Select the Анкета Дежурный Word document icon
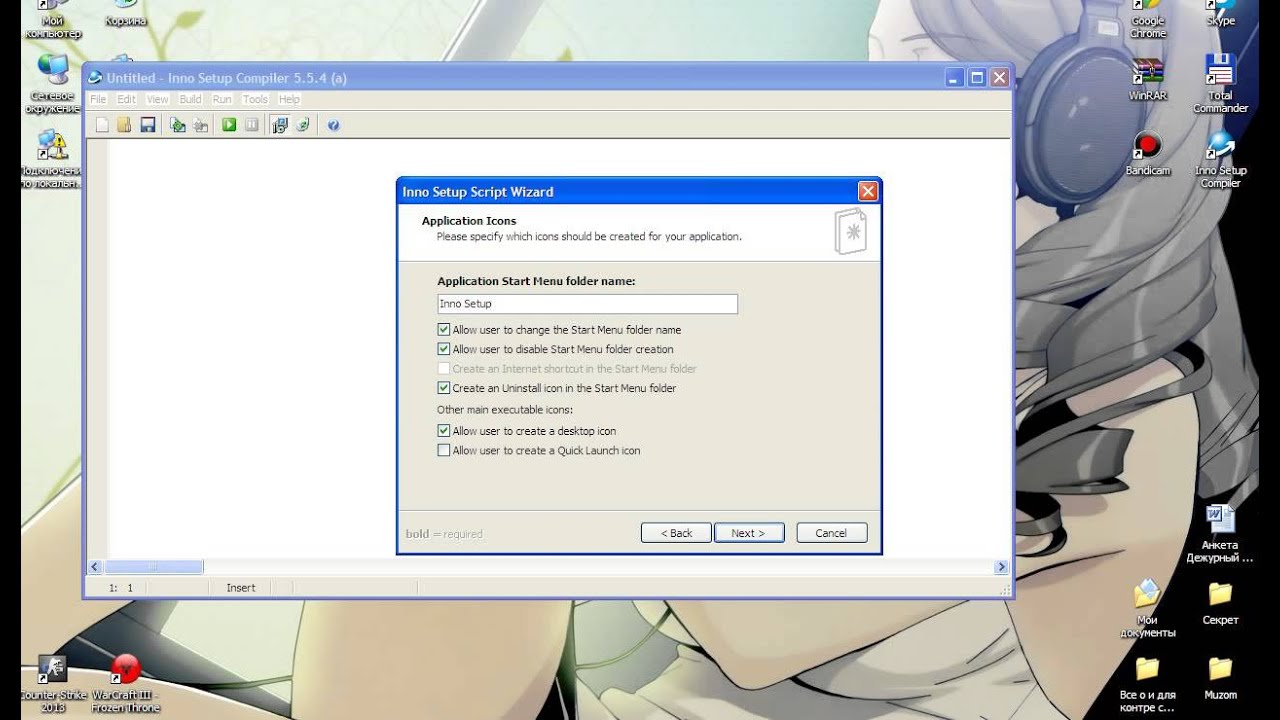1280x720 pixels. (1220, 534)
